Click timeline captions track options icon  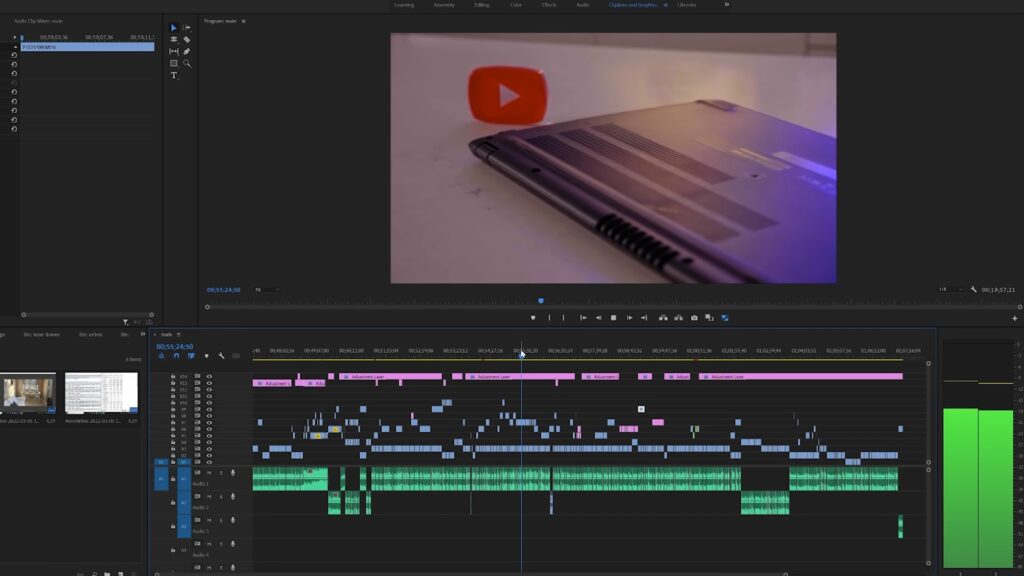click(236, 356)
